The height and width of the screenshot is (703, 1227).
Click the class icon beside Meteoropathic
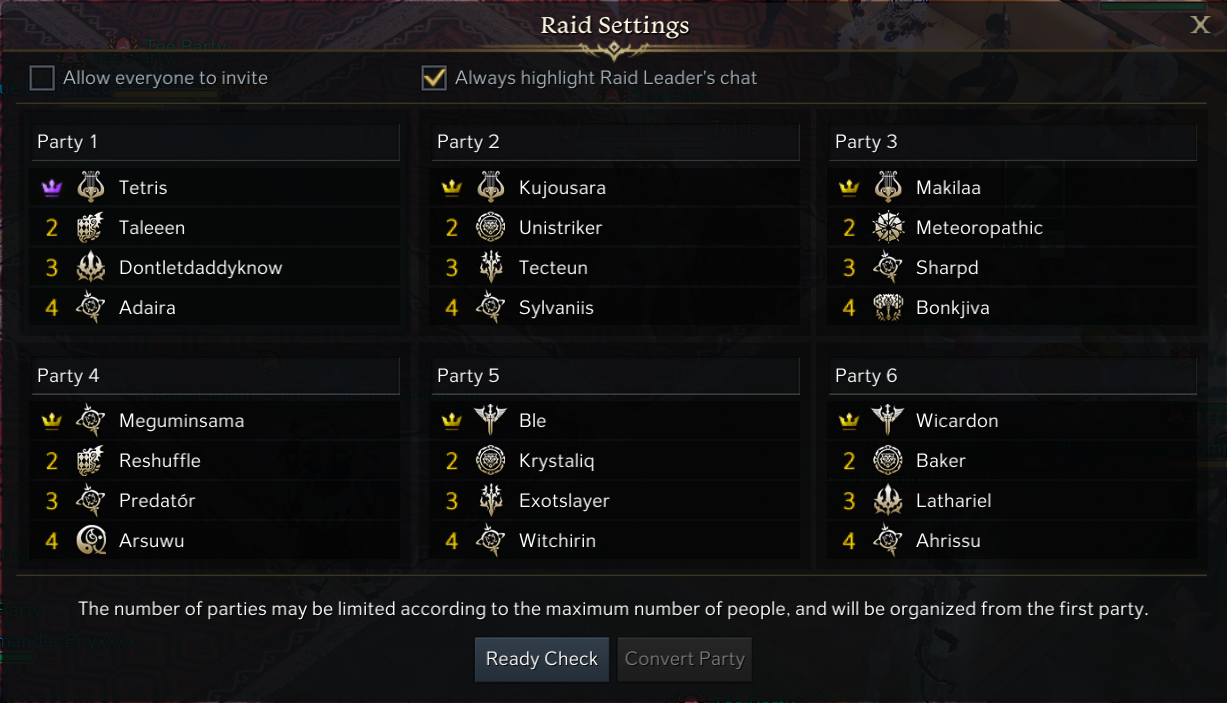tap(888, 228)
